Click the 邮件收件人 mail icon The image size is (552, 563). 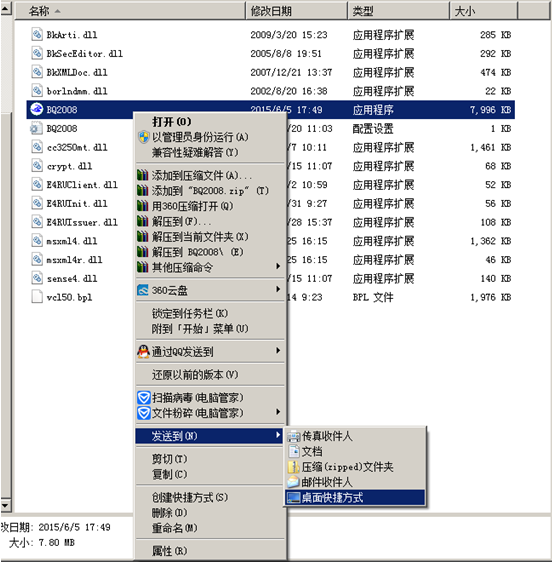(293, 482)
